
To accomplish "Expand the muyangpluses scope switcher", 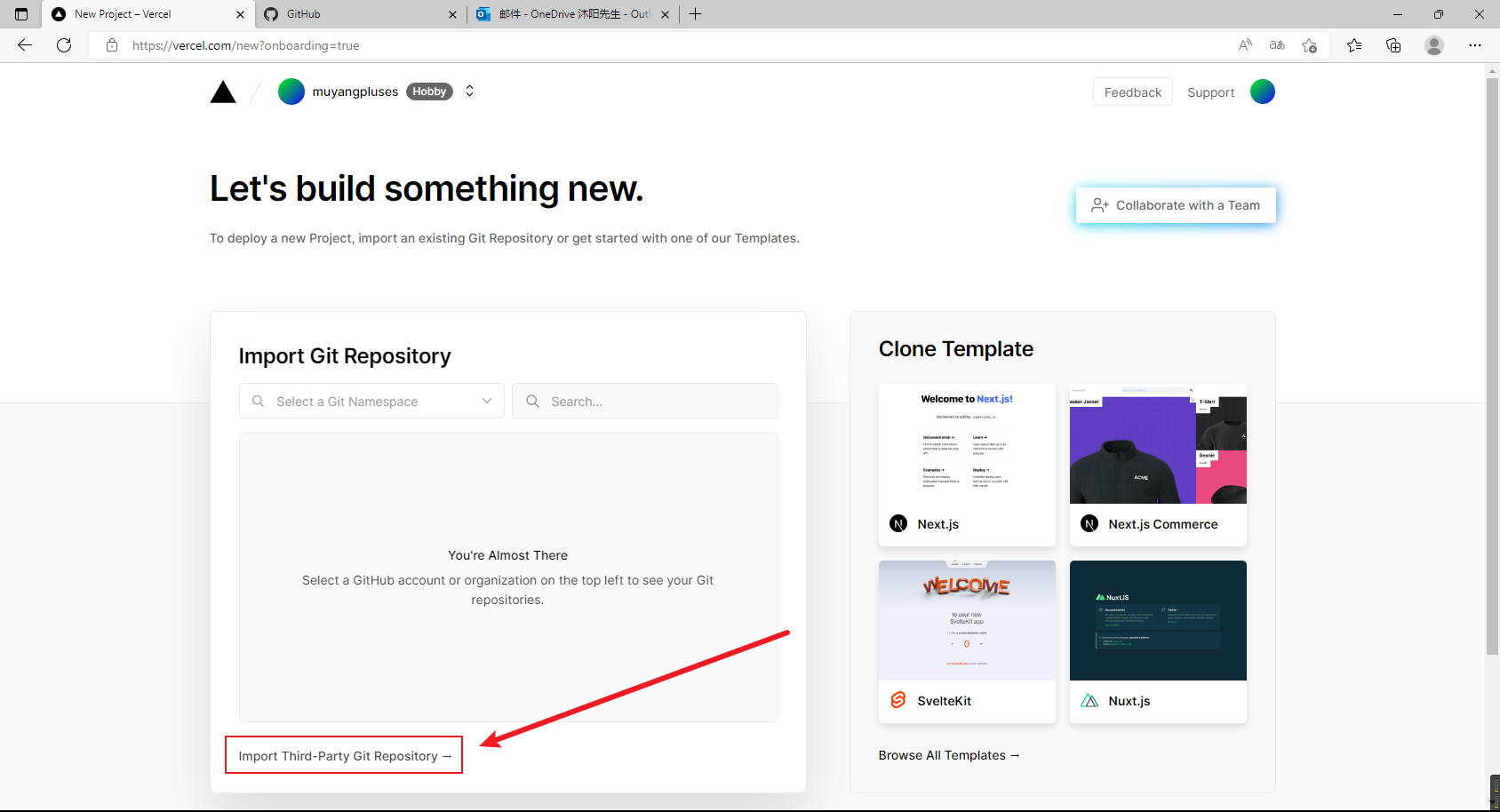I will pos(469,92).
